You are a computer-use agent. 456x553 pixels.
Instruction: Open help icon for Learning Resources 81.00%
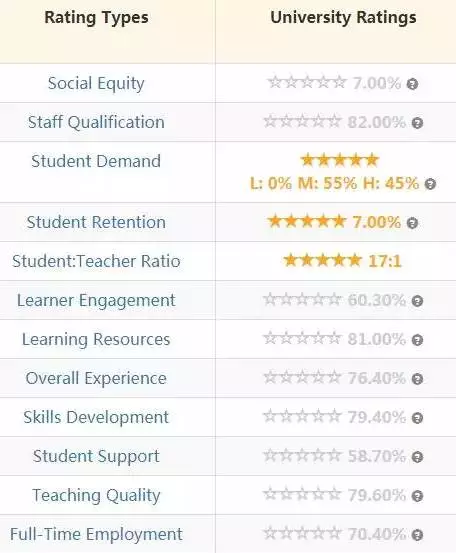417,340
